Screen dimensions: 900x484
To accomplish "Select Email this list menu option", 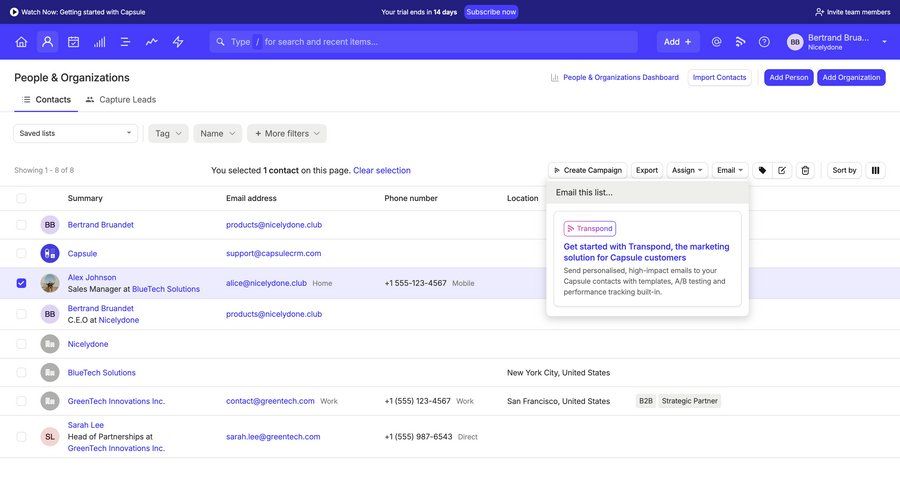I will click(585, 192).
